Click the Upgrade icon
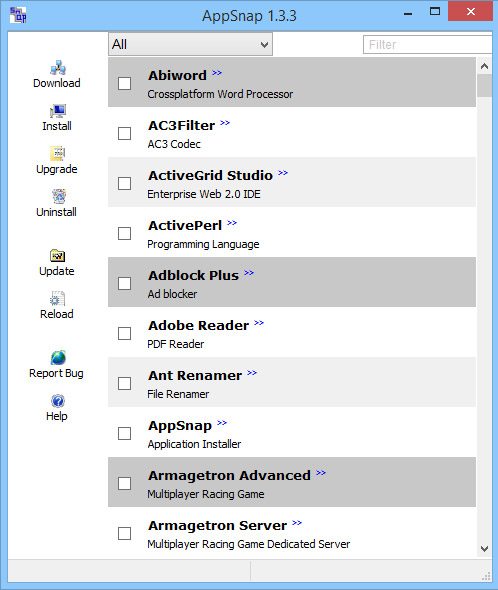The height and width of the screenshot is (590, 498). click(x=58, y=154)
